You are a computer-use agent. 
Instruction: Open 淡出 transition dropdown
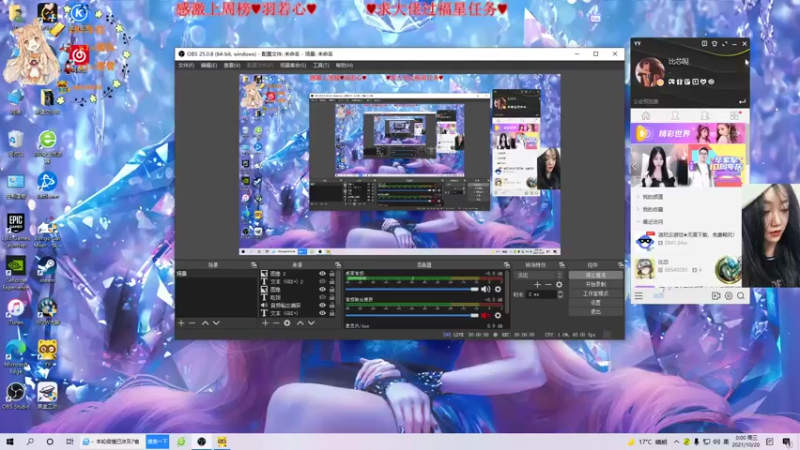click(x=539, y=275)
